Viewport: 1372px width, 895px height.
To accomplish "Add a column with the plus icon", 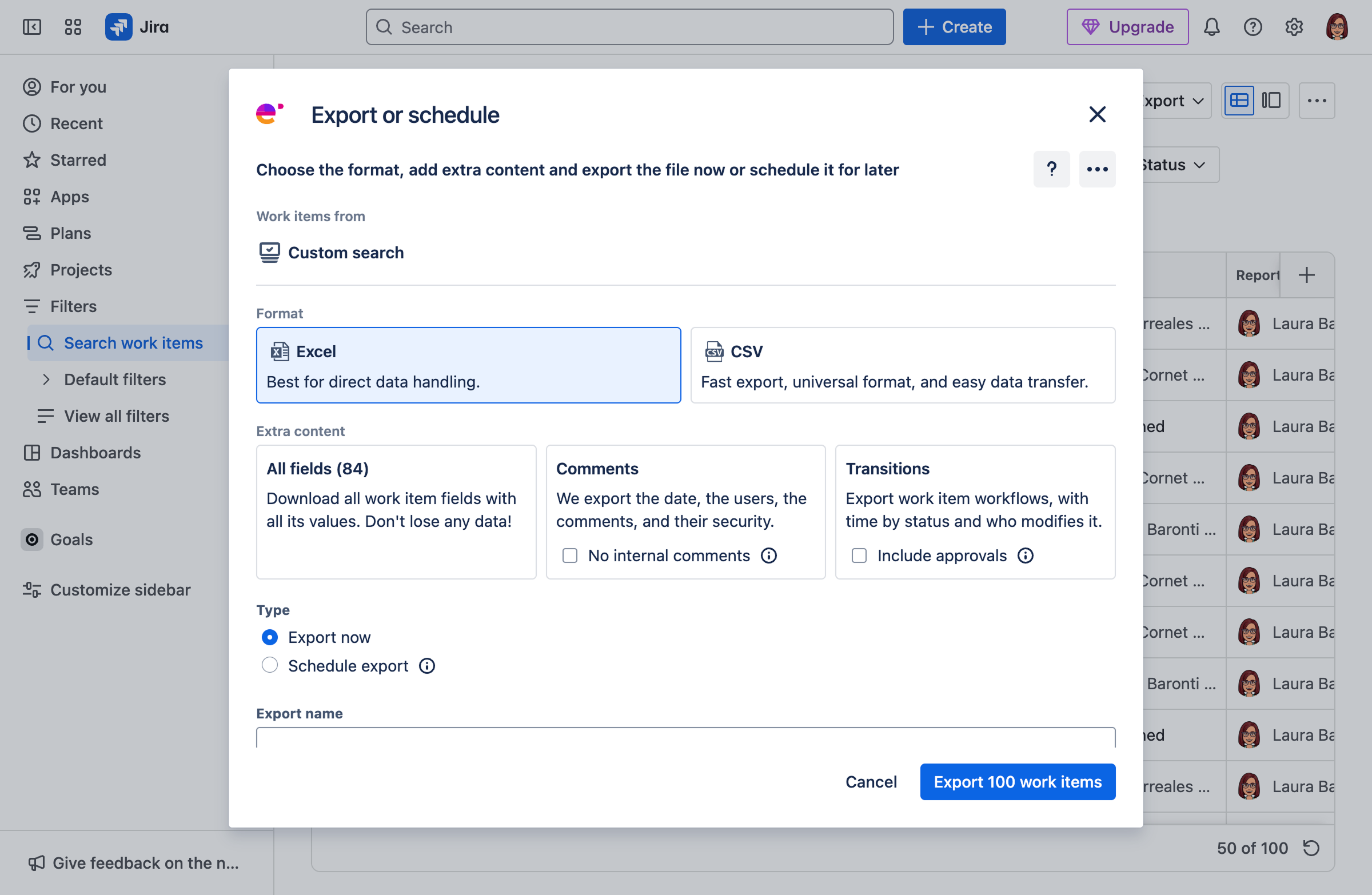I will (1306, 275).
